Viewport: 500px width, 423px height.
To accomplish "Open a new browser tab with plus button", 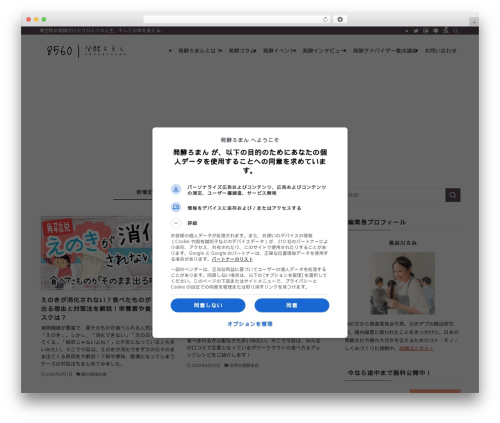I will [474, 22].
